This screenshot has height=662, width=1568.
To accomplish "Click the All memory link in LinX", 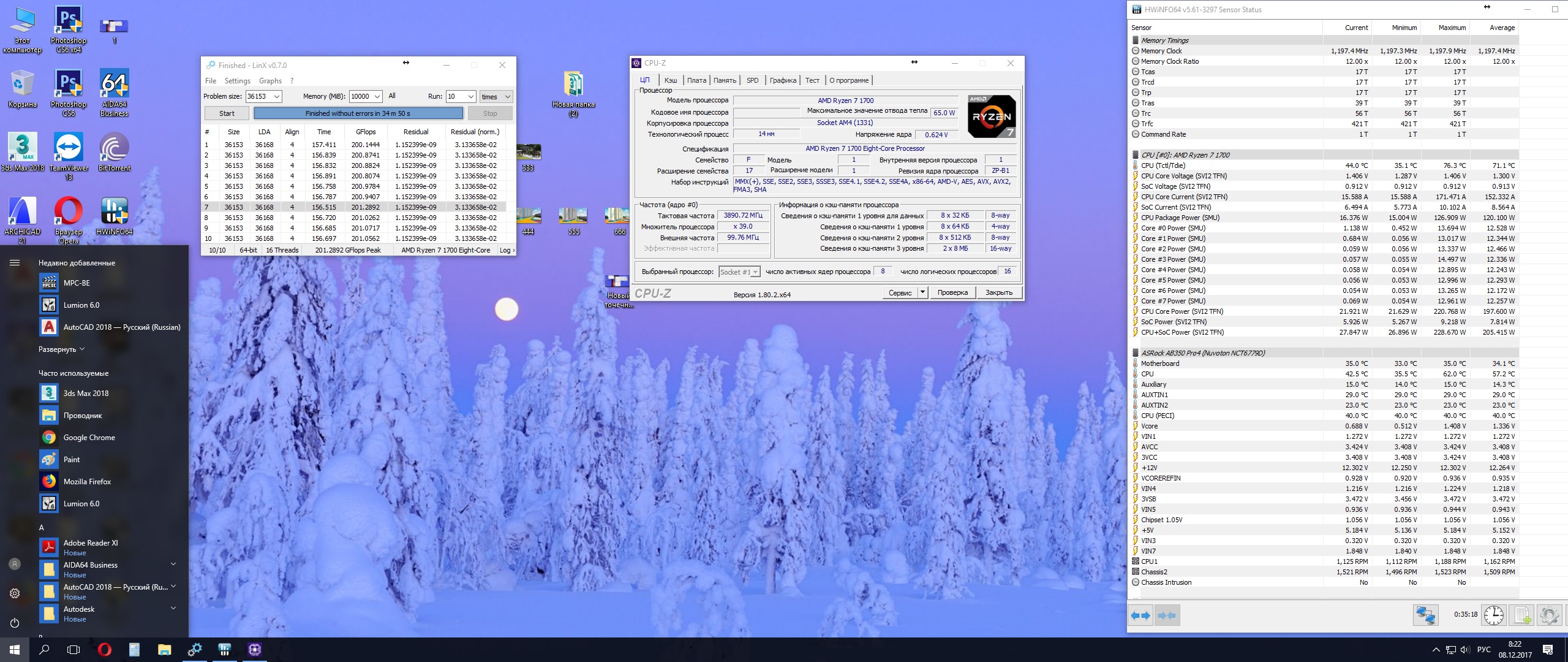I will click(392, 96).
